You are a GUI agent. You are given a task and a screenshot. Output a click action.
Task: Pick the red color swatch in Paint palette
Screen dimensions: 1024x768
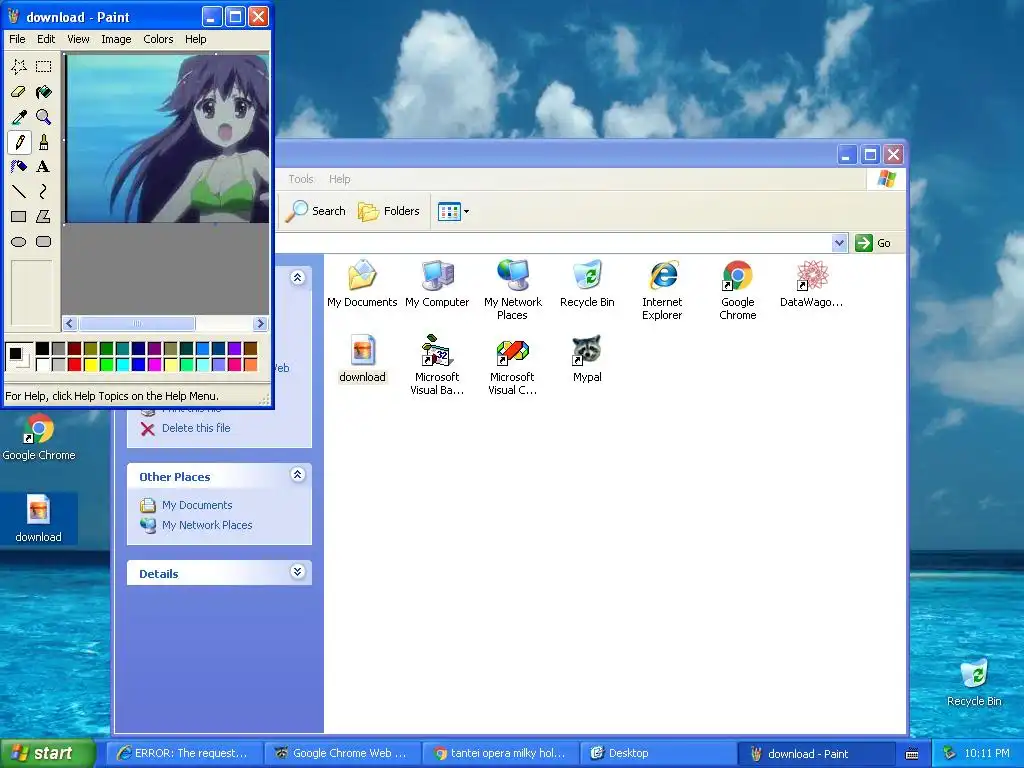click(74, 364)
